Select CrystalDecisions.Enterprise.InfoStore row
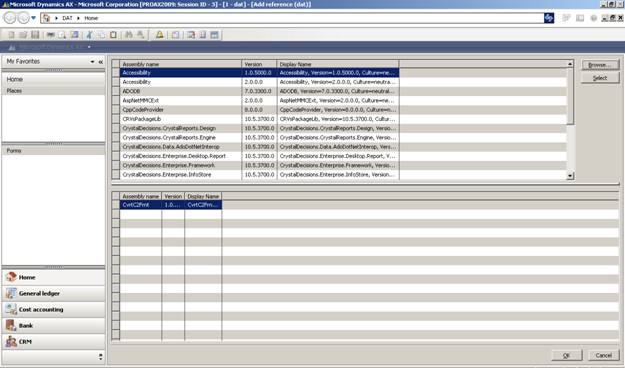 (259, 175)
